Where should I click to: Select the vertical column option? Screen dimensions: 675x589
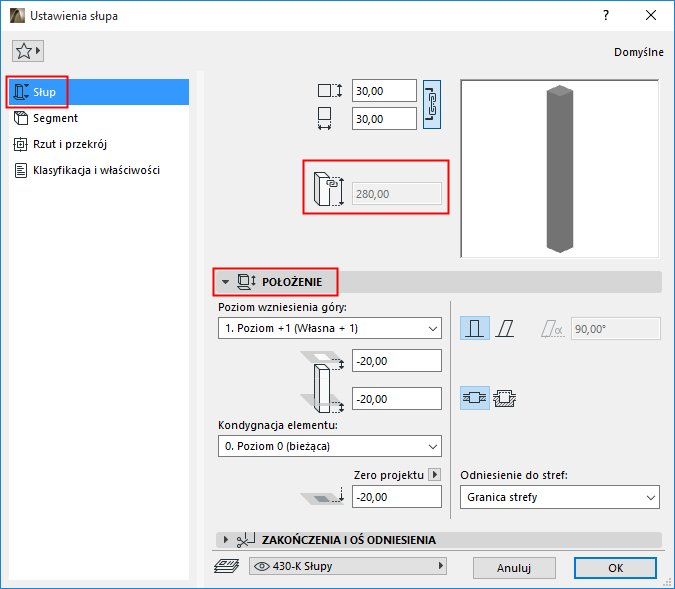click(474, 329)
